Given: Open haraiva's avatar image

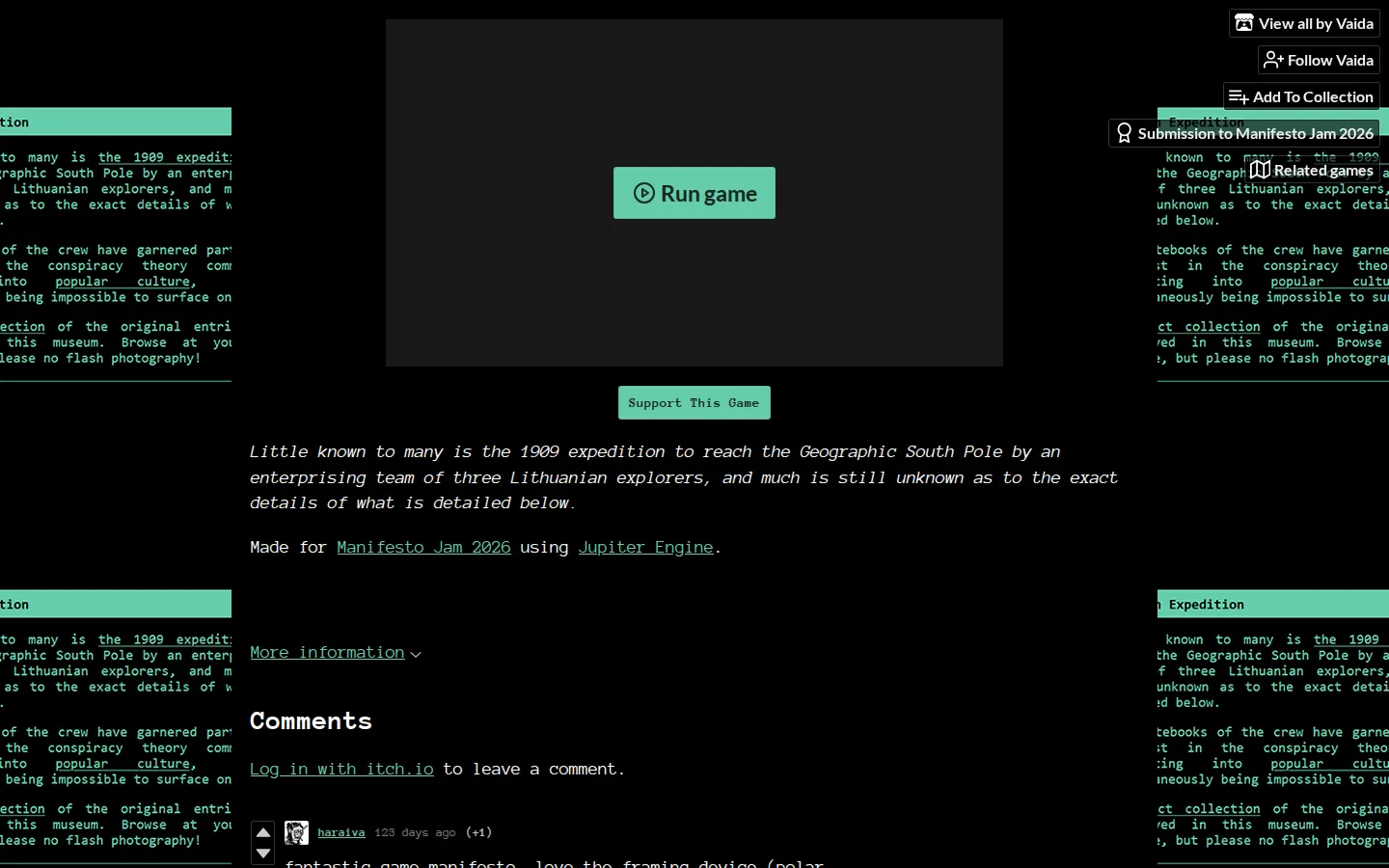Looking at the screenshot, I should coord(297,832).
